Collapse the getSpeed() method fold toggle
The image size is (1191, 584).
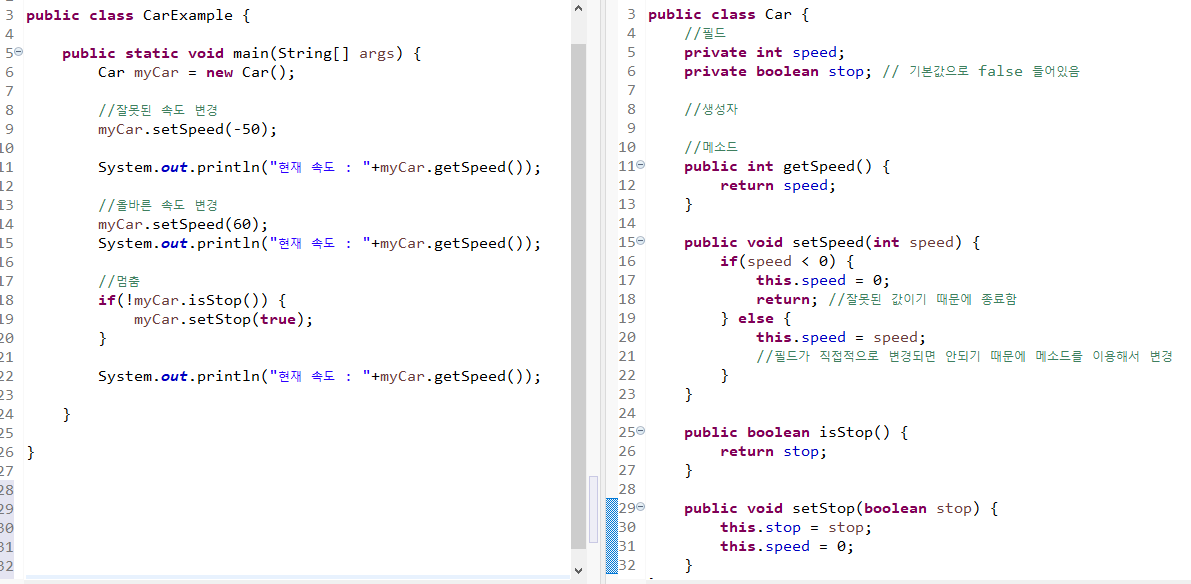tap(640, 165)
